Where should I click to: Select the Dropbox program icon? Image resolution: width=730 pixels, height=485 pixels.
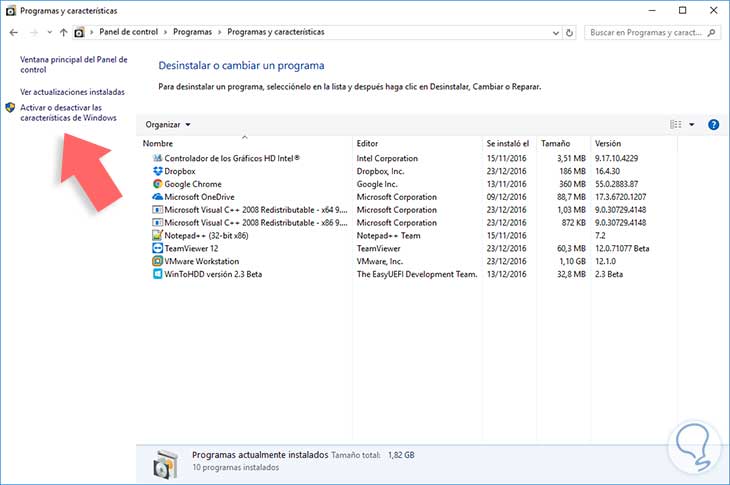[x=157, y=171]
